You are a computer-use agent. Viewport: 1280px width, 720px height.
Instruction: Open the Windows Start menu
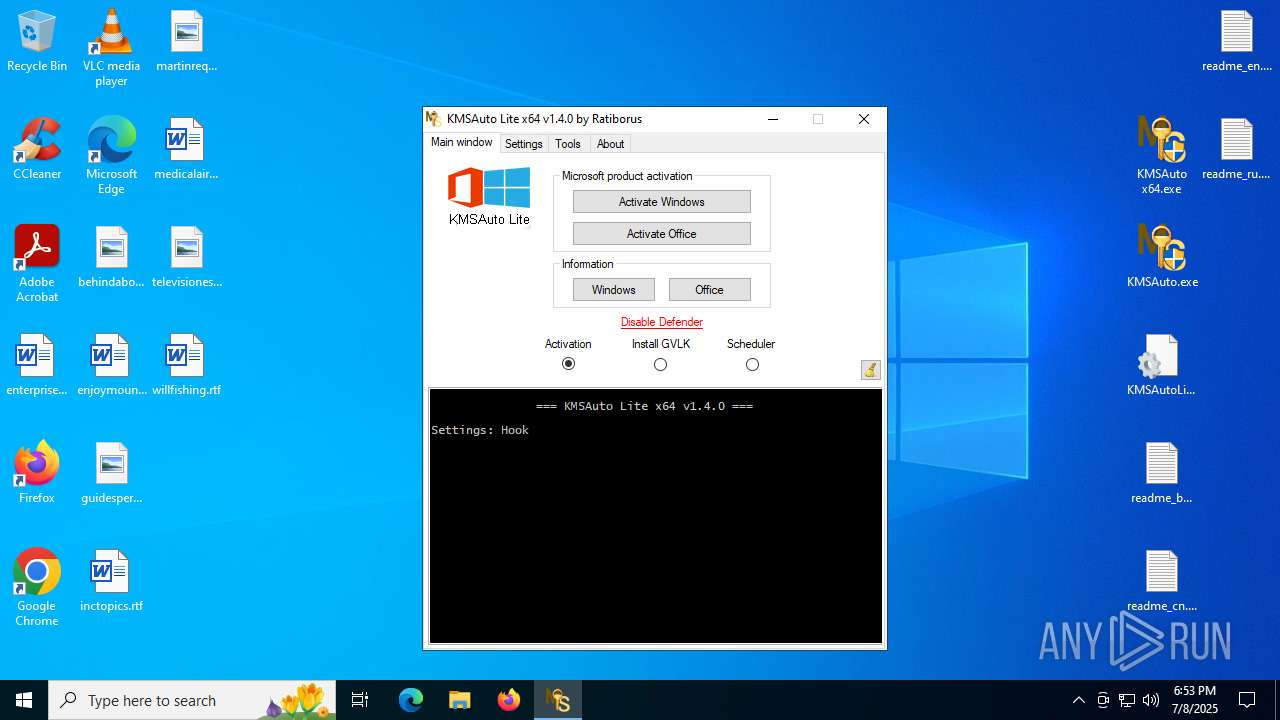point(24,700)
